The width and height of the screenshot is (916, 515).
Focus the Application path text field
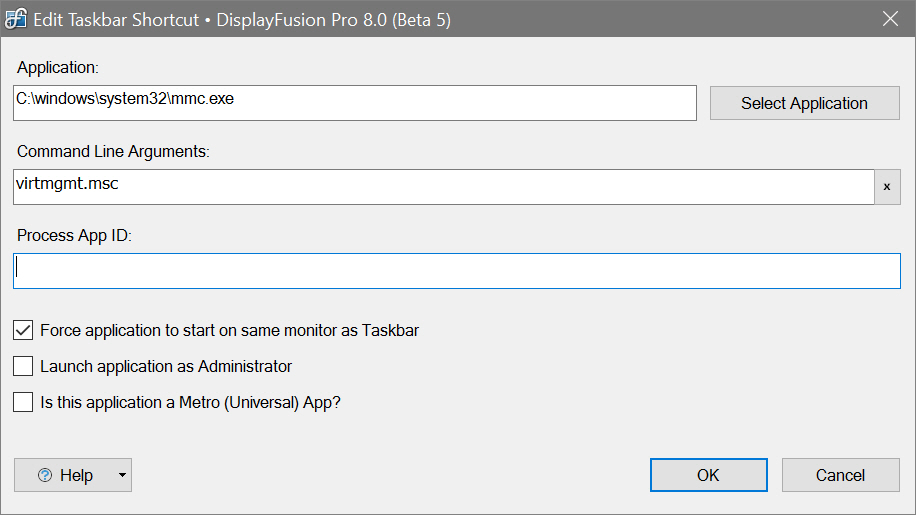coord(355,102)
